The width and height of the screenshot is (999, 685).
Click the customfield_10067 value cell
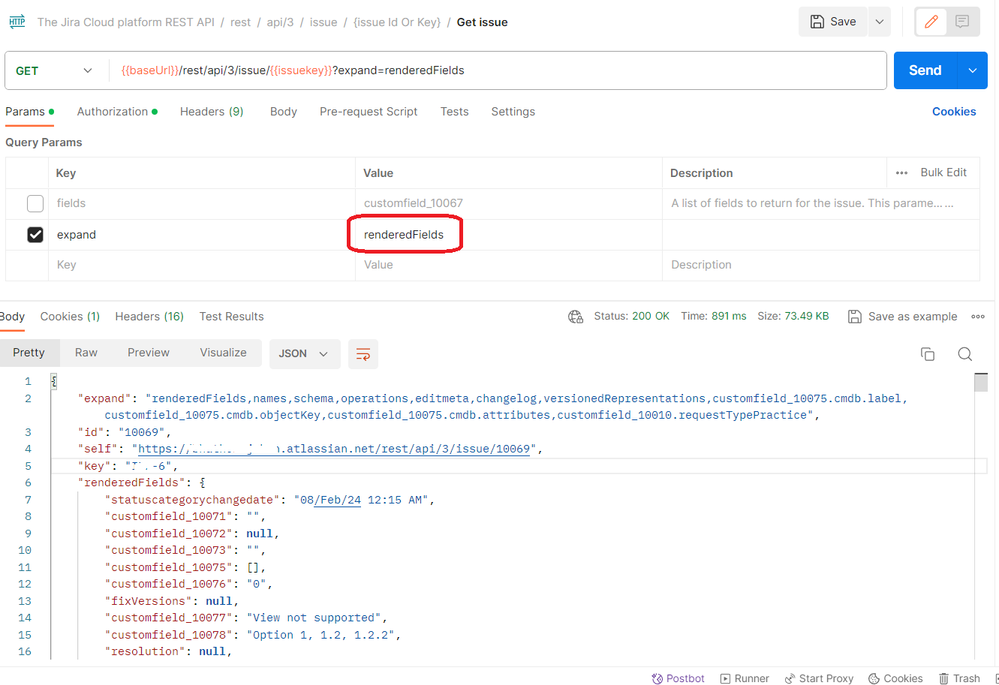coord(508,203)
